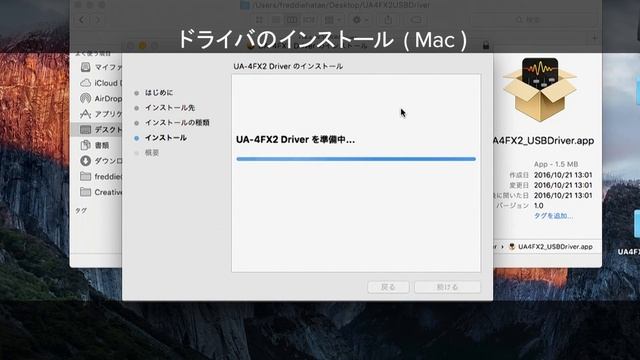
Task: Click the installation progress bar
Action: (x=356, y=159)
